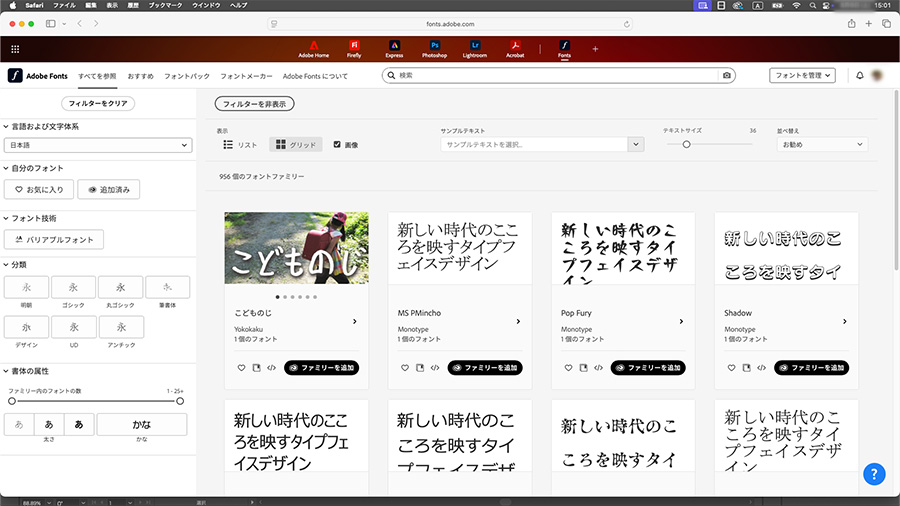Open Lightroom app icon
Image resolution: width=900 pixels, height=506 pixels.
475,49
